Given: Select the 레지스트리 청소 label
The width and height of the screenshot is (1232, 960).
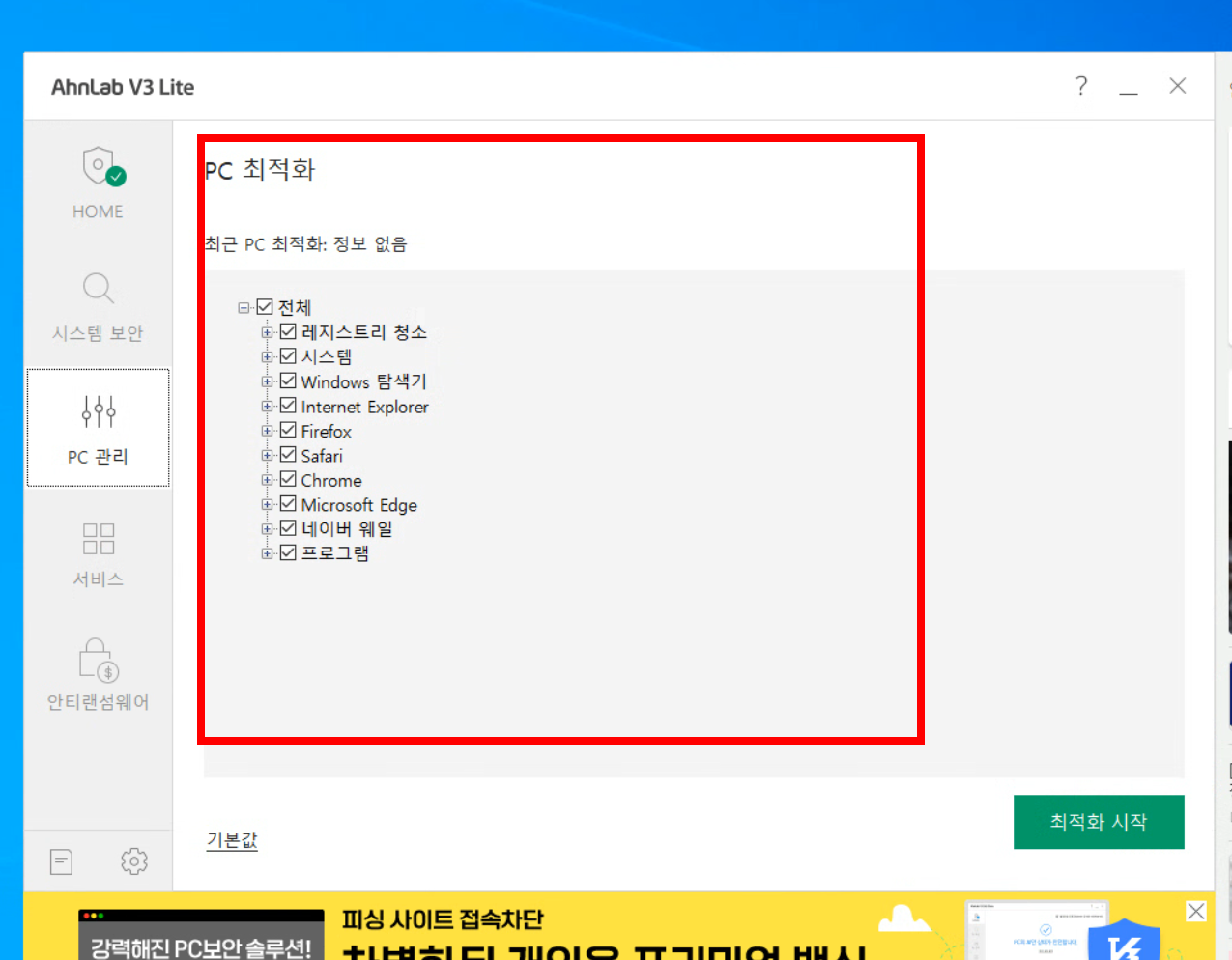Looking at the screenshot, I should point(364,332).
